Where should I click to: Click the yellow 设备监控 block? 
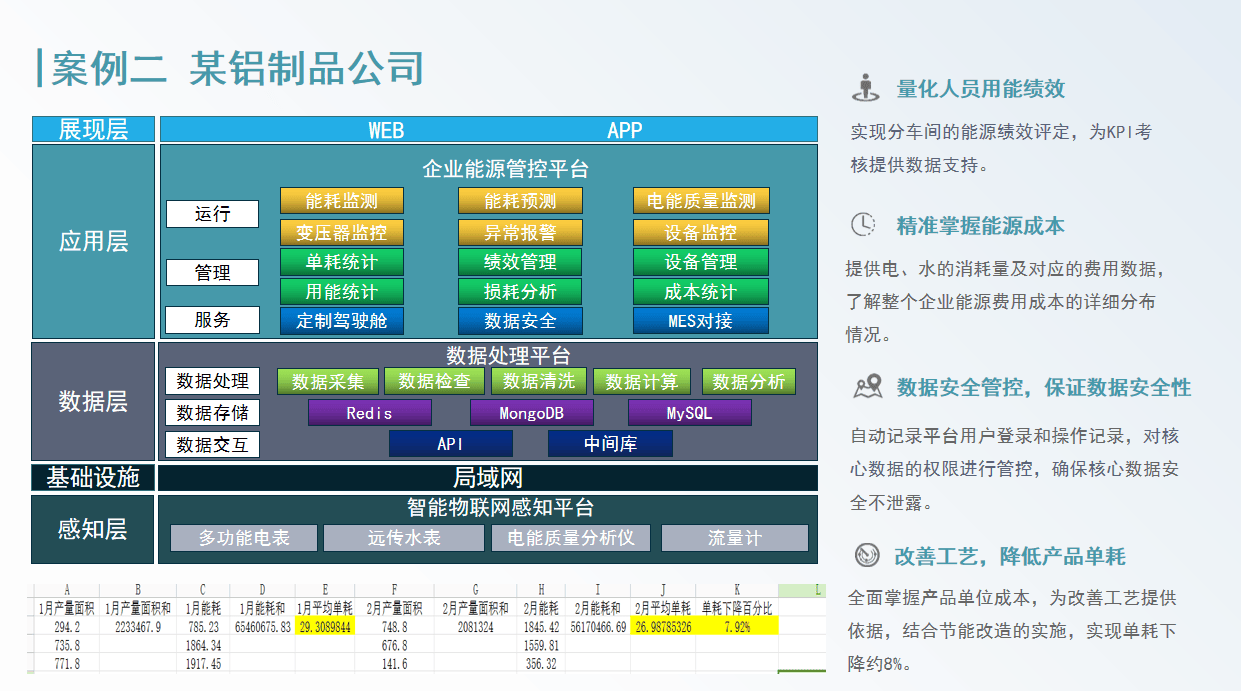[x=700, y=232]
